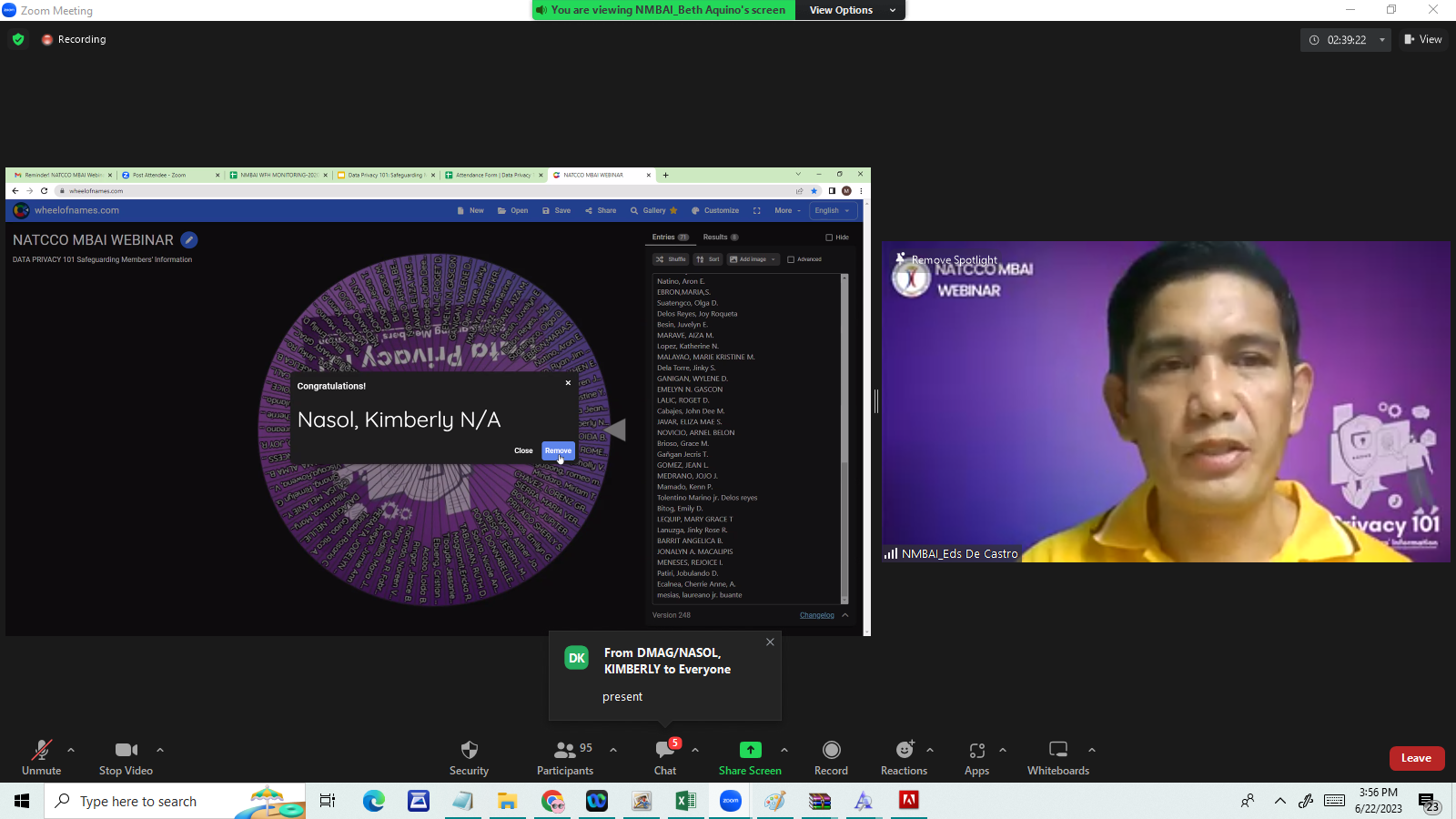Switch to the Results tab
This screenshot has height=819, width=1456.
click(721, 238)
